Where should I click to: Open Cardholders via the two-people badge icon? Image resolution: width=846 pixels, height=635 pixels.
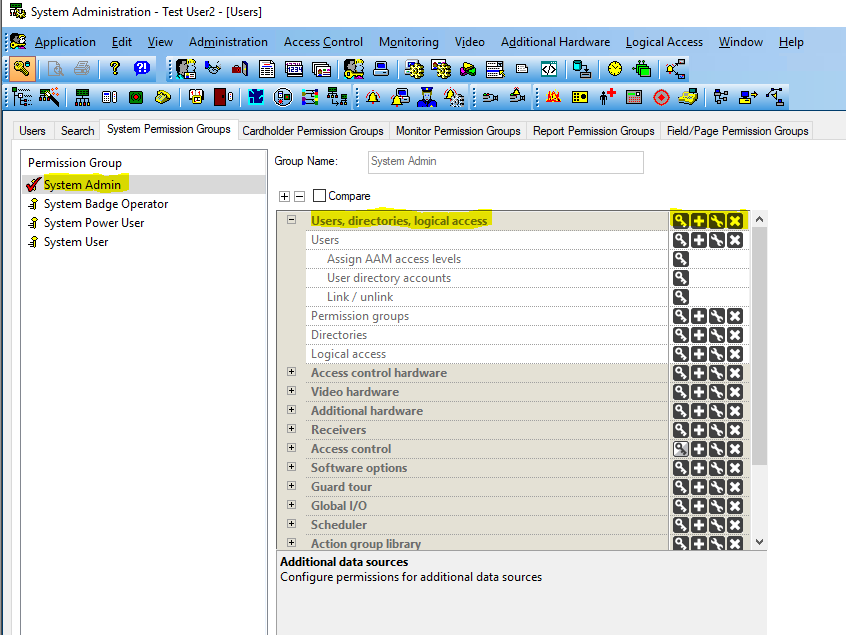point(186,69)
